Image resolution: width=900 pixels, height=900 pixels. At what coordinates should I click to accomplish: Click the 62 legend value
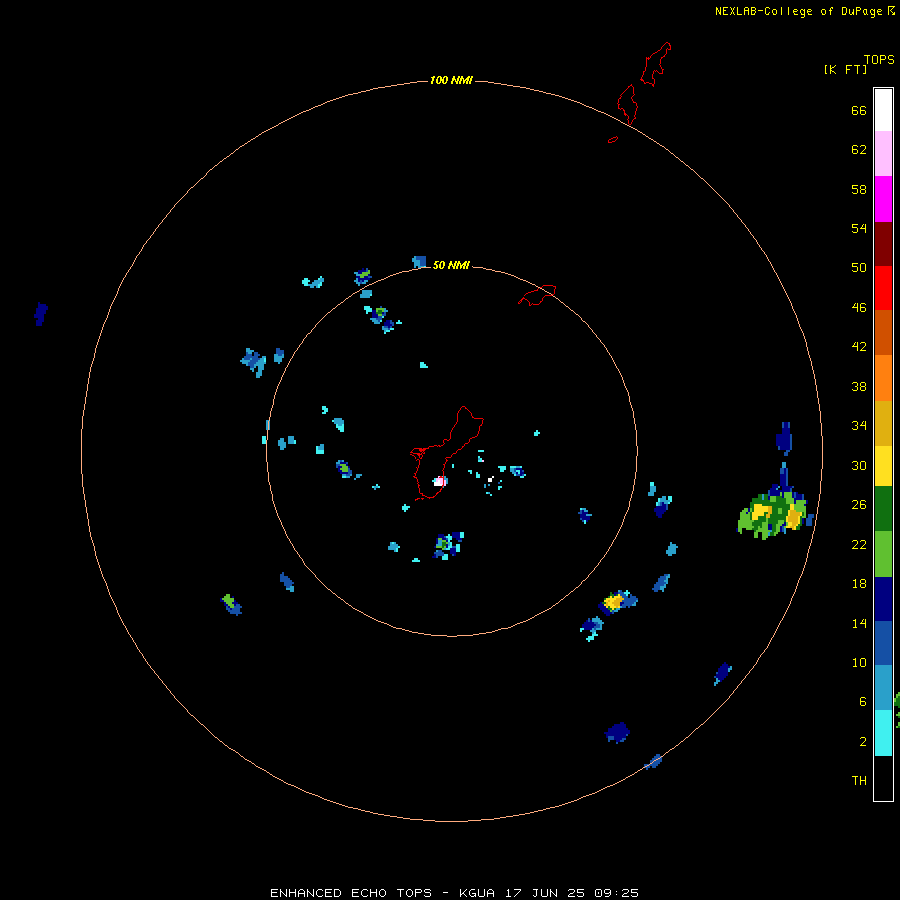coord(859,150)
